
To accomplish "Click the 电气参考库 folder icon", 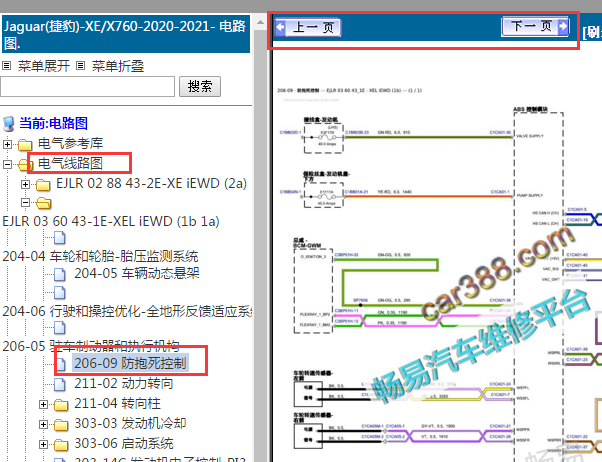I will pos(25,145).
